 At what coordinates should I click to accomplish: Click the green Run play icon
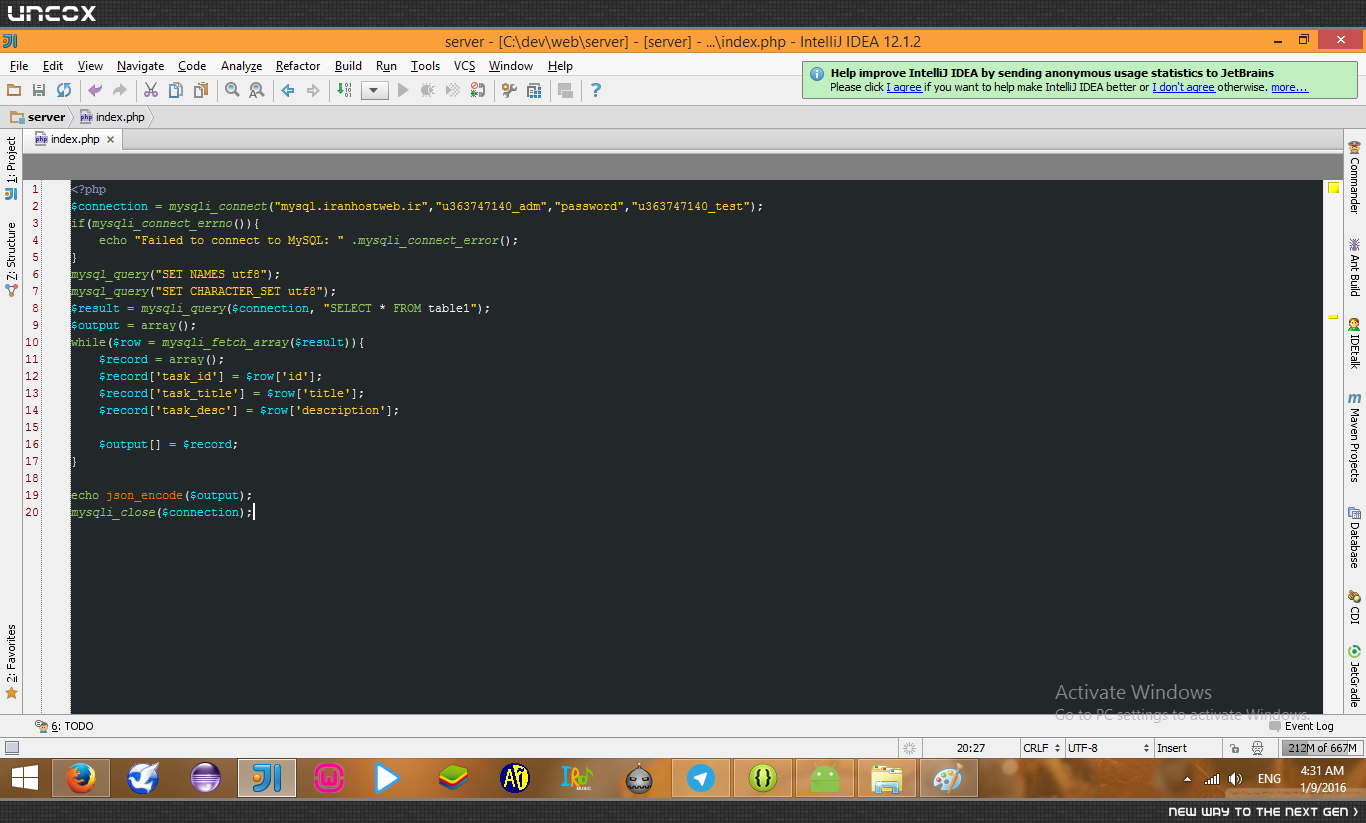[x=403, y=90]
